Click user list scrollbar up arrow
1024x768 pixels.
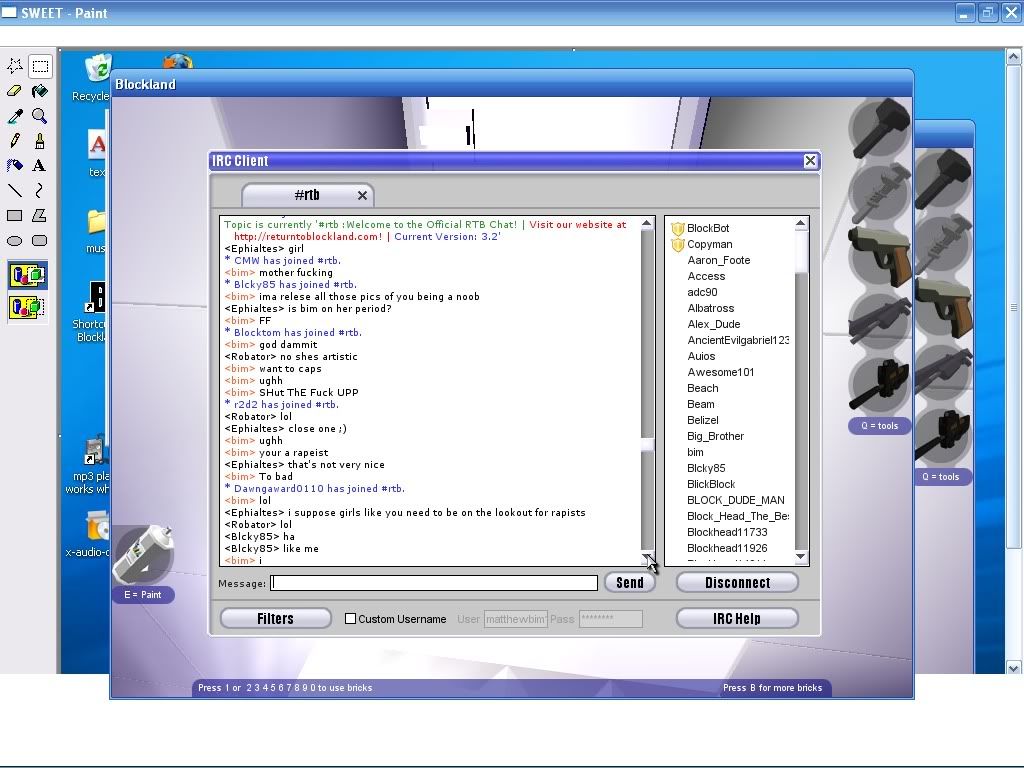click(801, 224)
